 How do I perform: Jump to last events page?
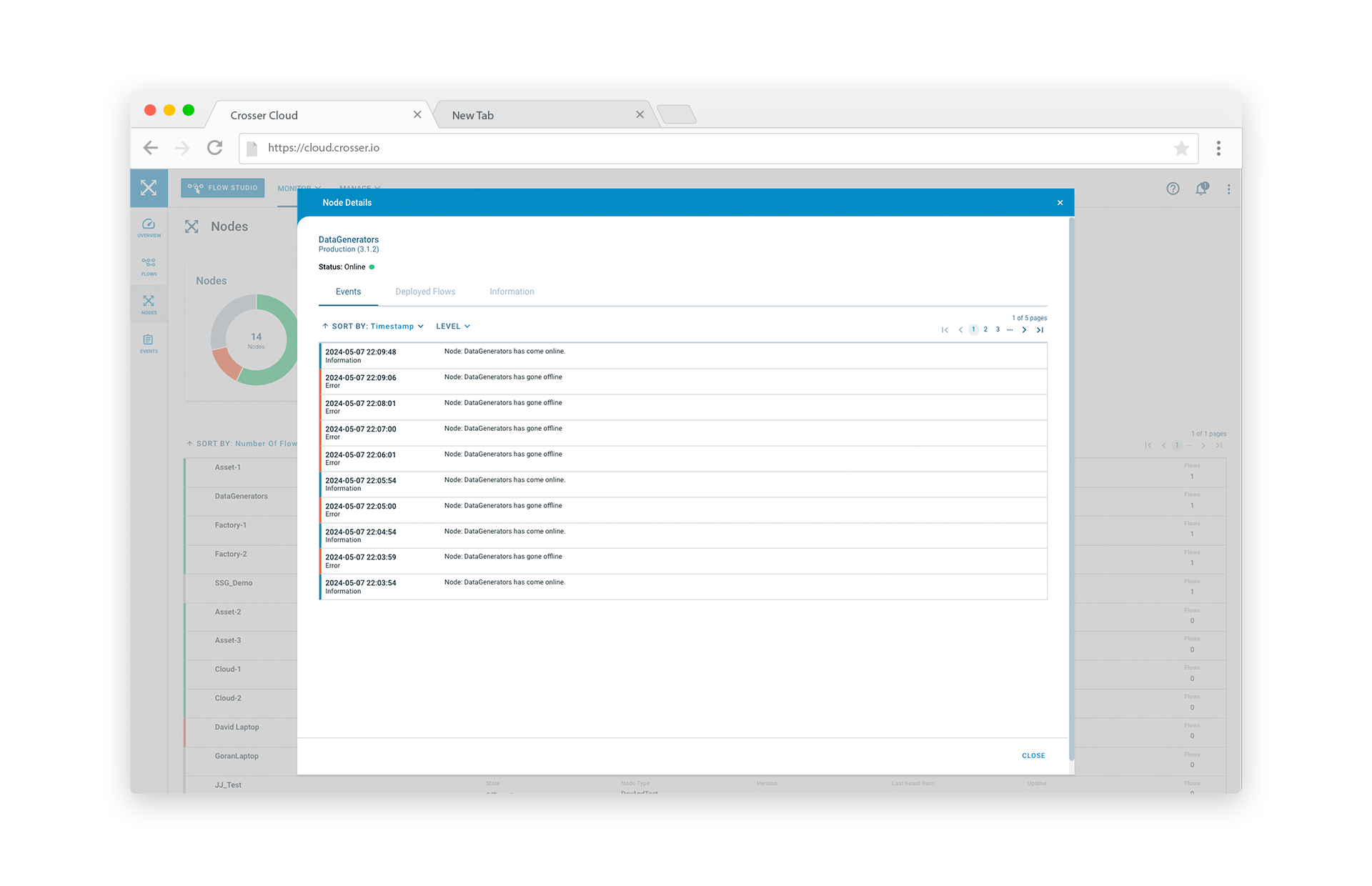click(1040, 330)
